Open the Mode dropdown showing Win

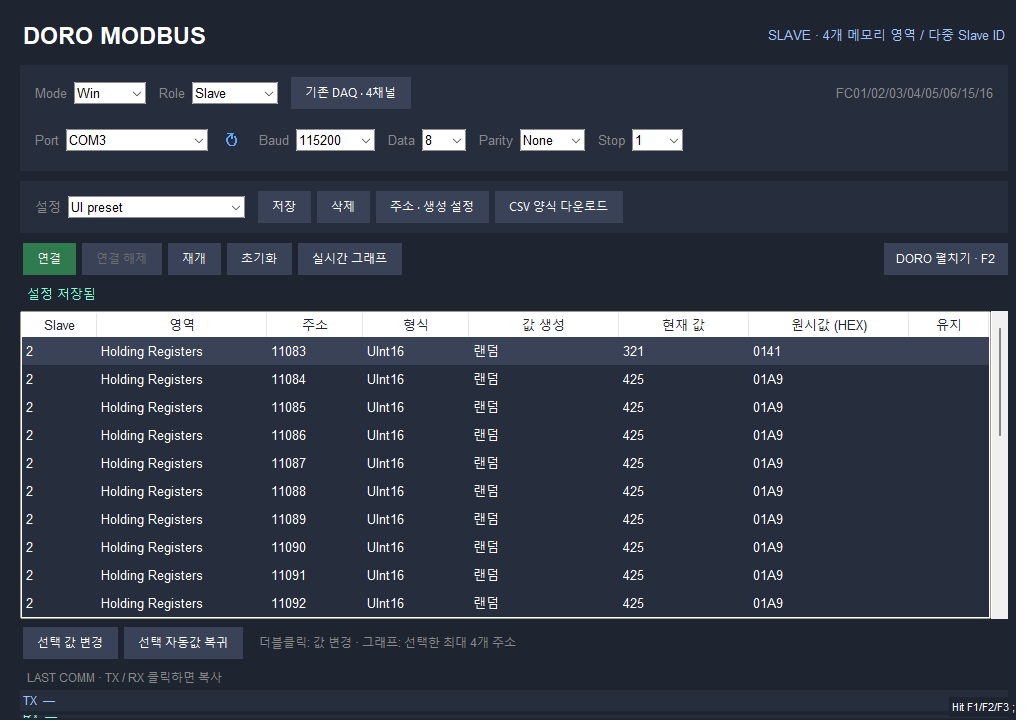pyautogui.click(x=109, y=93)
